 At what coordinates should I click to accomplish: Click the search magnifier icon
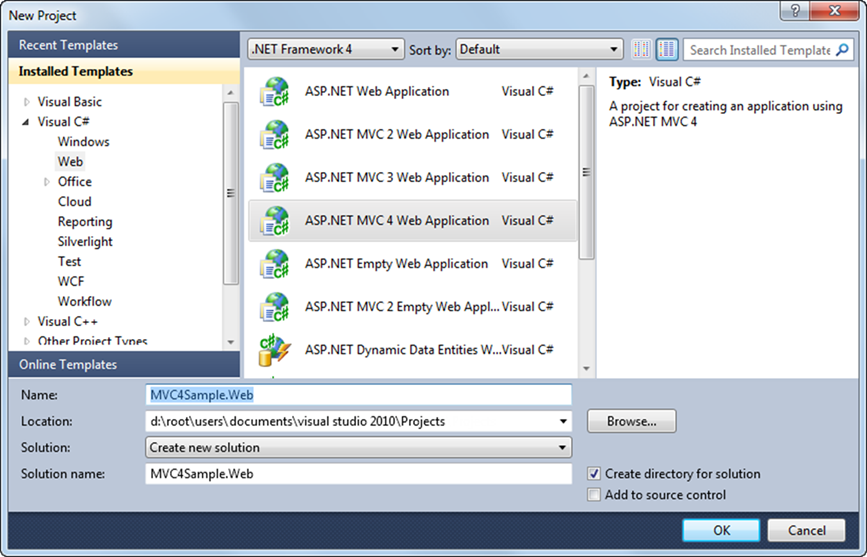842,50
